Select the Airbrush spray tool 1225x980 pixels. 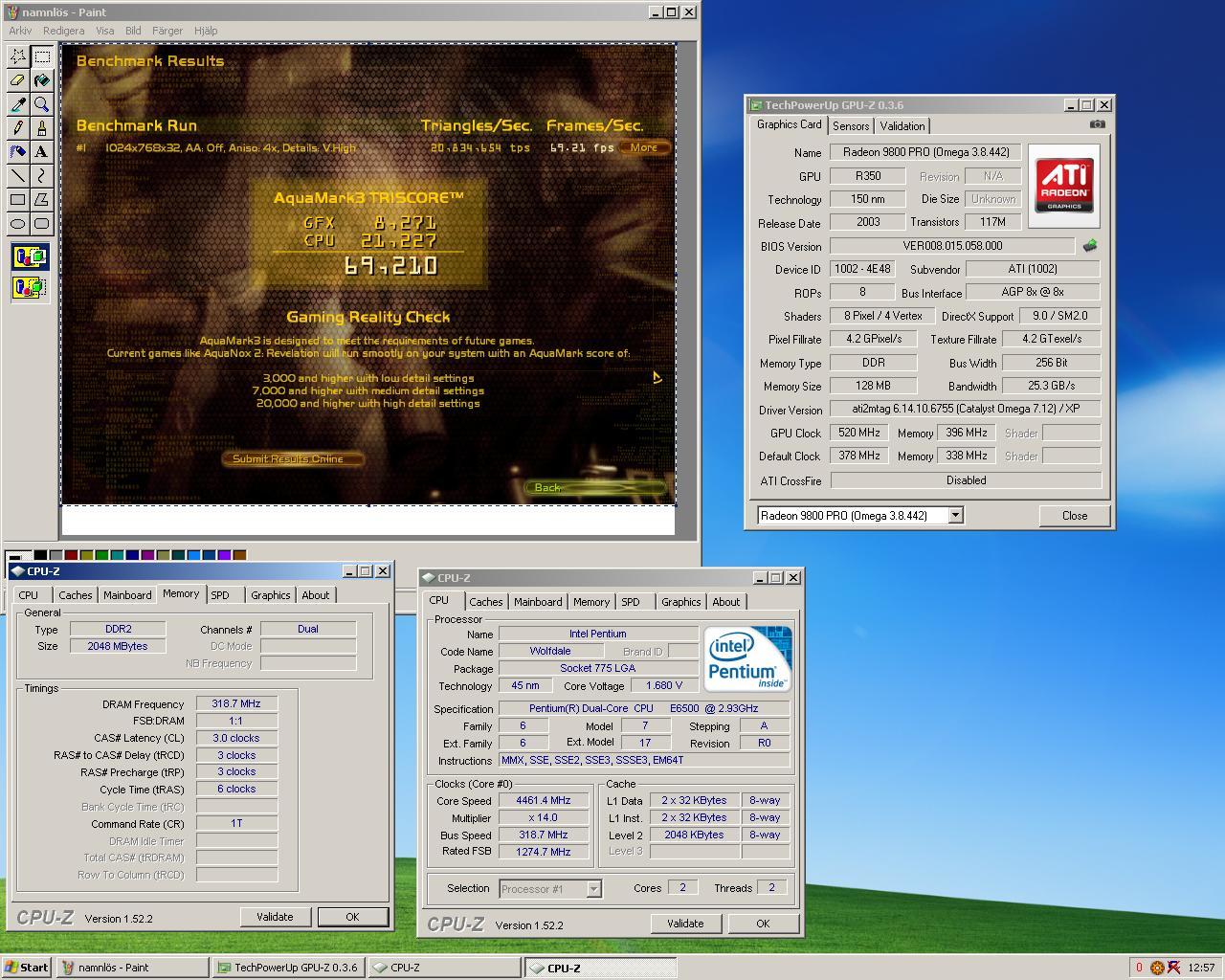tap(18, 152)
